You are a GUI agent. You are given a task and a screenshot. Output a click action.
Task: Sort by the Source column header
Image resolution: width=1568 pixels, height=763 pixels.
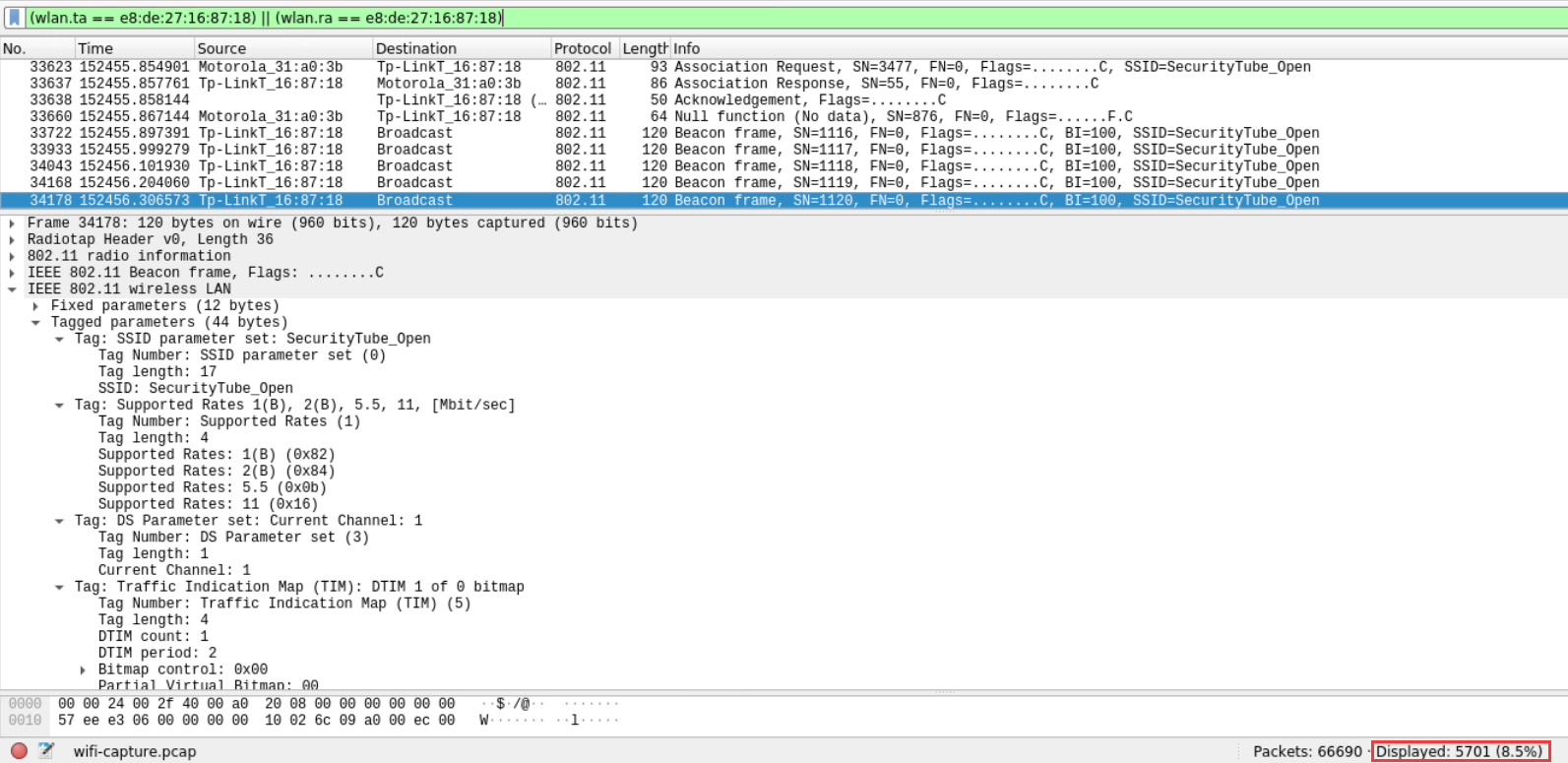point(283,48)
